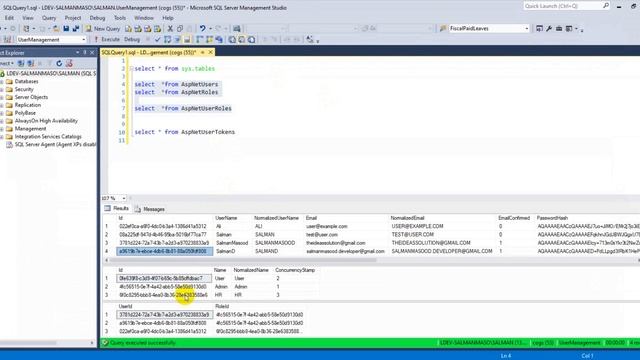Click Open File icon in toolbar
640x360 pixels.
point(56,29)
